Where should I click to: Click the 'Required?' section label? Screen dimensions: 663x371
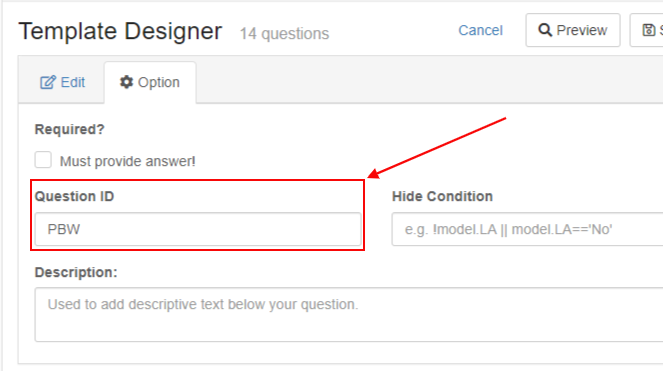[69, 129]
